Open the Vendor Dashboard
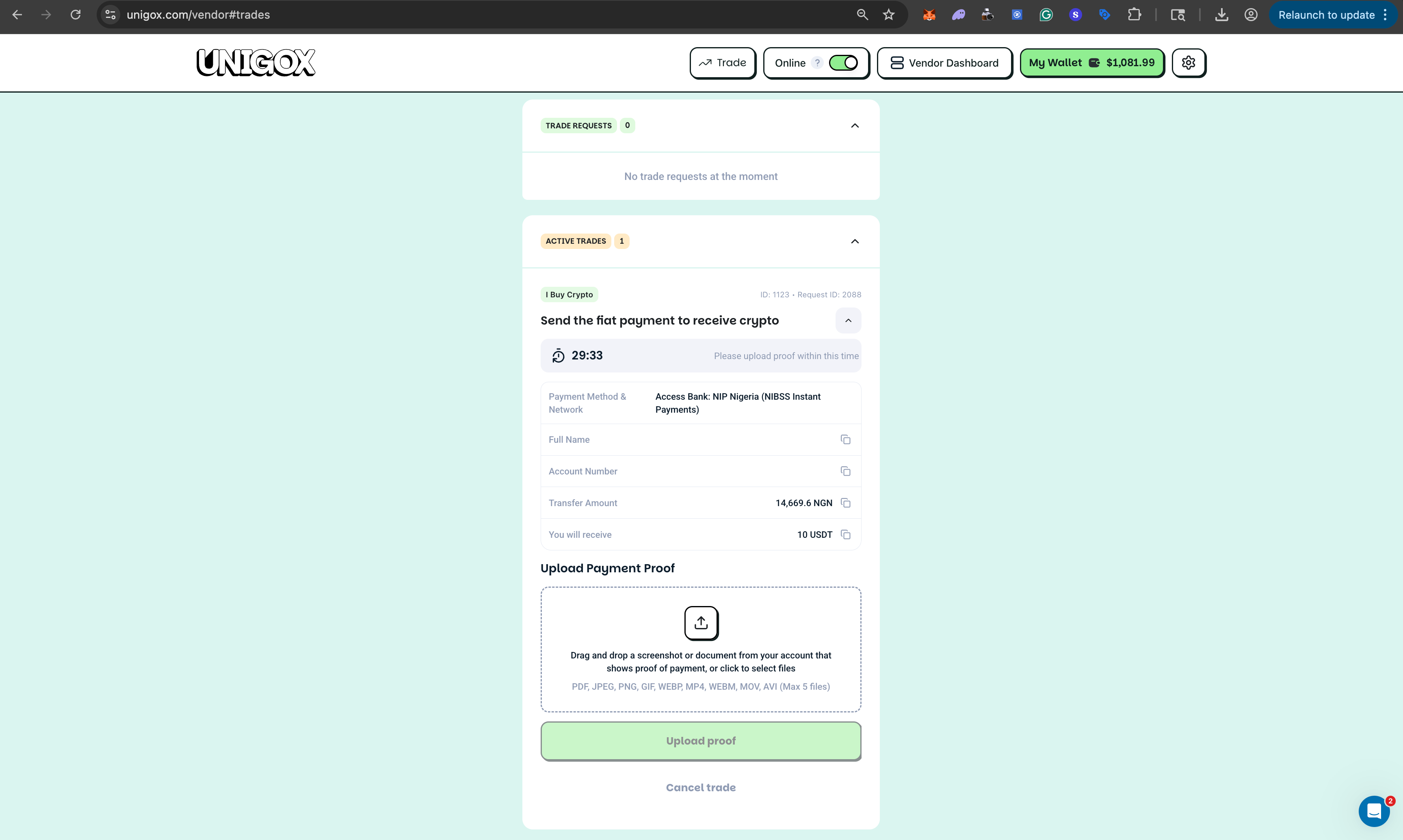 click(x=944, y=63)
